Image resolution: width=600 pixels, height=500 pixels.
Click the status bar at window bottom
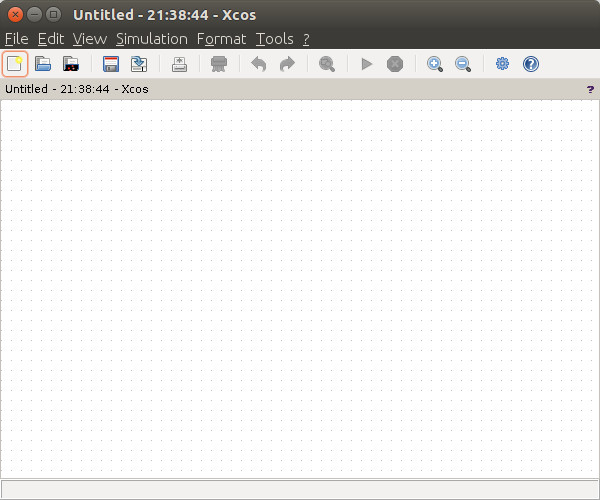300,489
